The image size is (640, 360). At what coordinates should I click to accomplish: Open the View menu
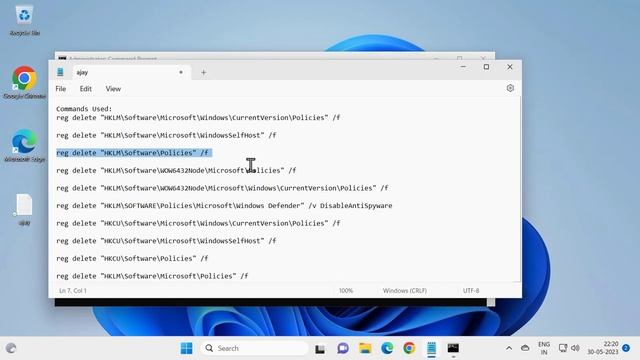tap(113, 89)
